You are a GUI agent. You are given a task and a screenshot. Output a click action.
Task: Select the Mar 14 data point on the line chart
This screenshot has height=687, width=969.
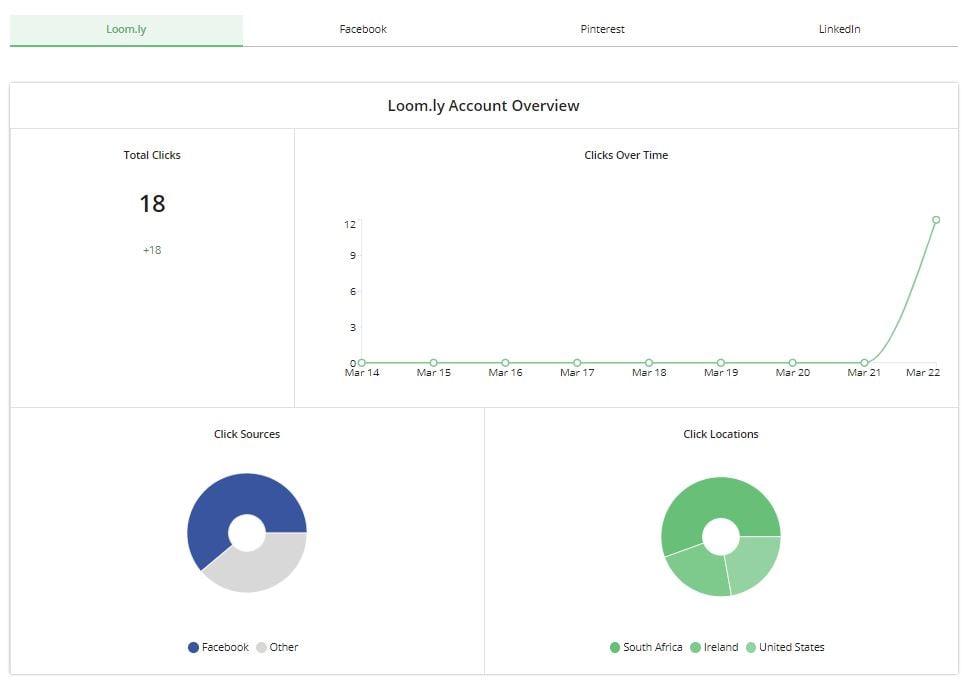click(361, 363)
